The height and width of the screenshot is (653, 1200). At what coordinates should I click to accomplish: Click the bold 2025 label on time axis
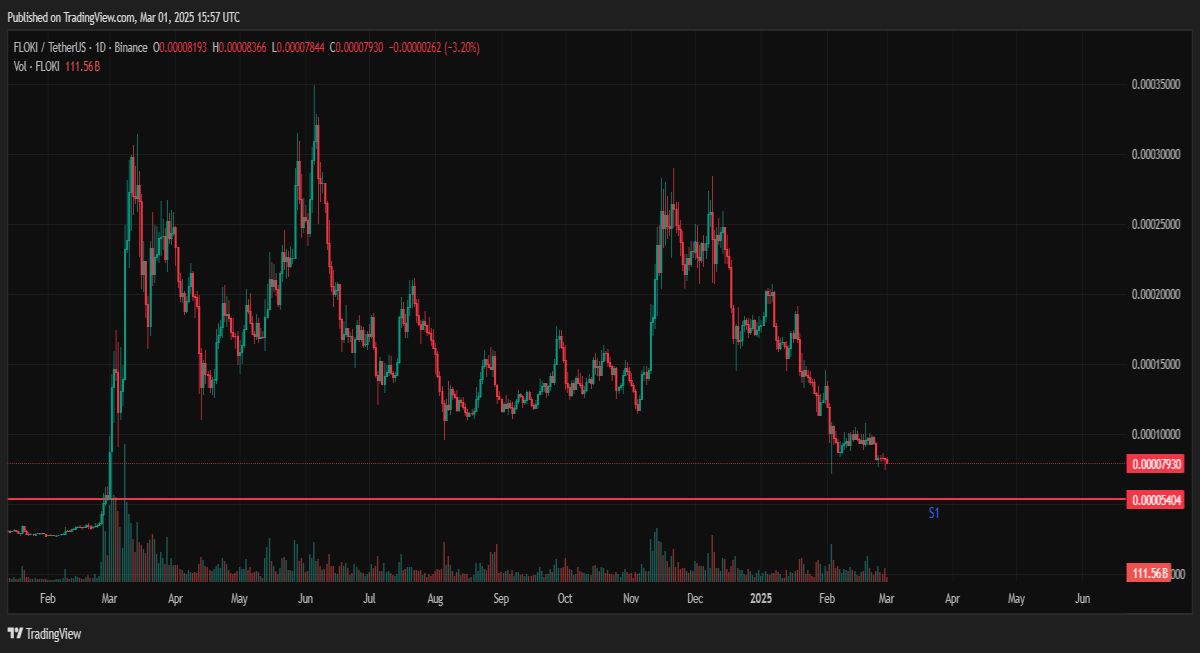click(762, 599)
